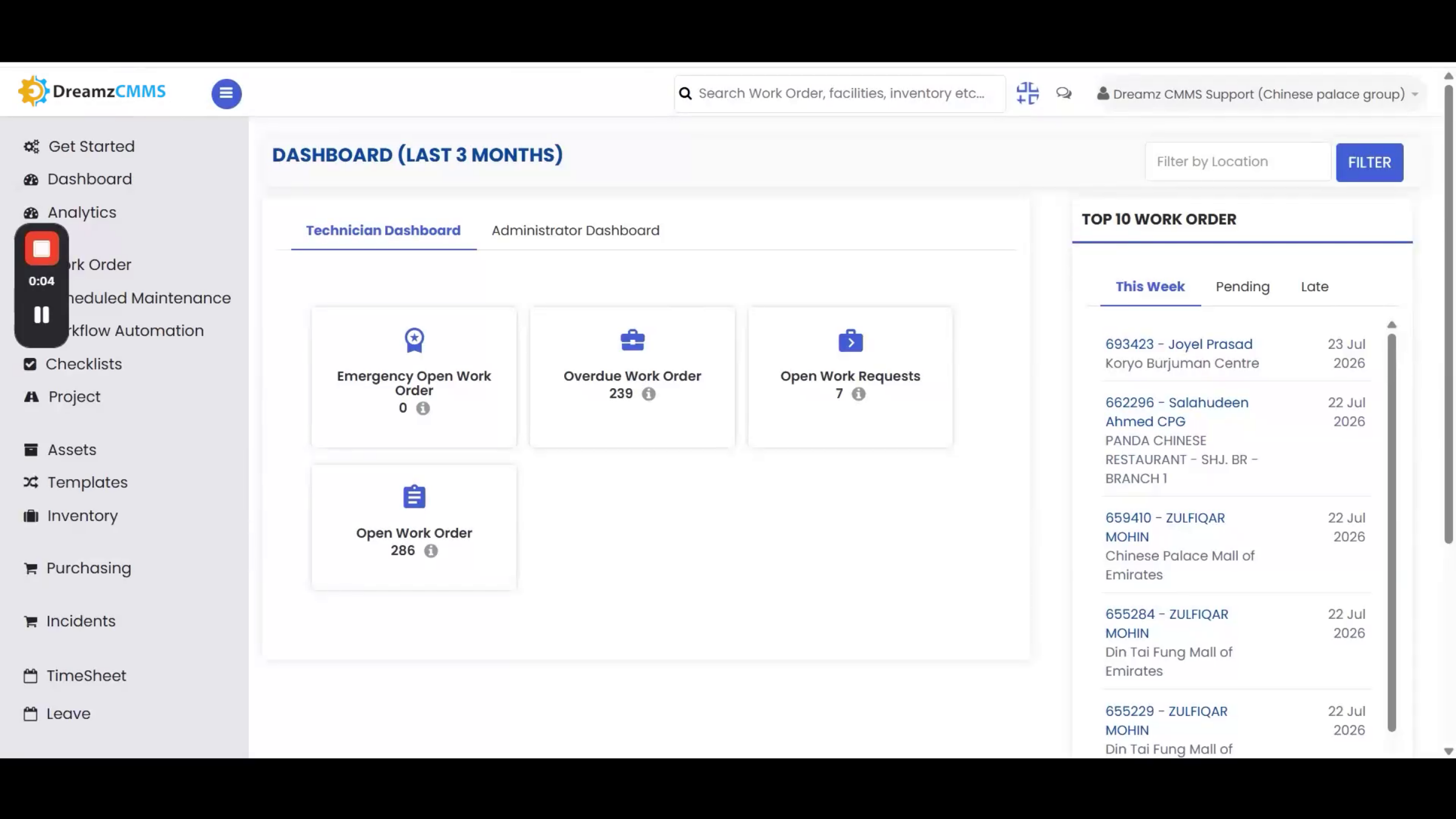Click the user profile icon in header
This screenshot has width=1456, height=819.
click(x=1103, y=93)
